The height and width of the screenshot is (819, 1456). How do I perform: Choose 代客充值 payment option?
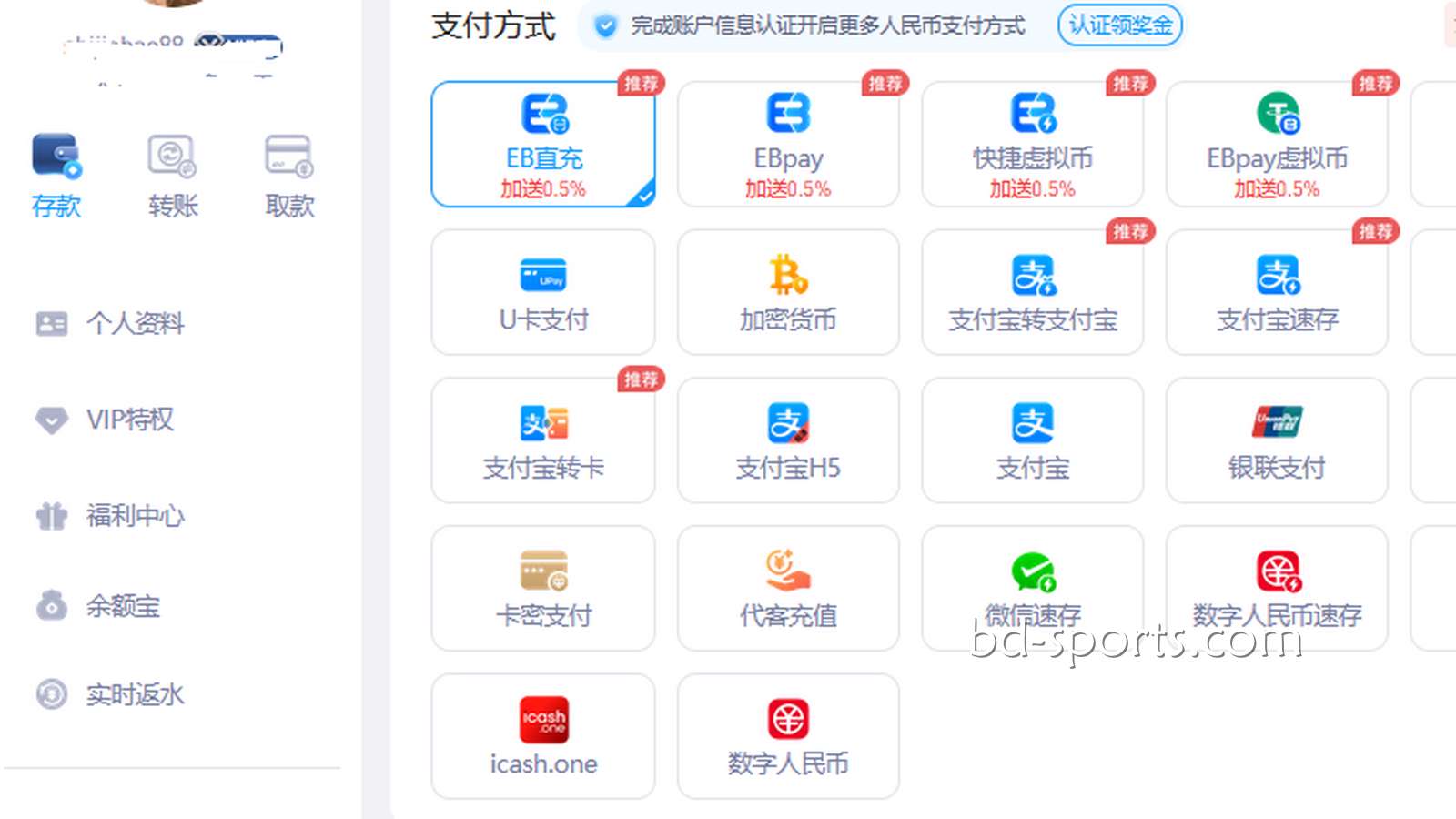pyautogui.click(x=788, y=588)
